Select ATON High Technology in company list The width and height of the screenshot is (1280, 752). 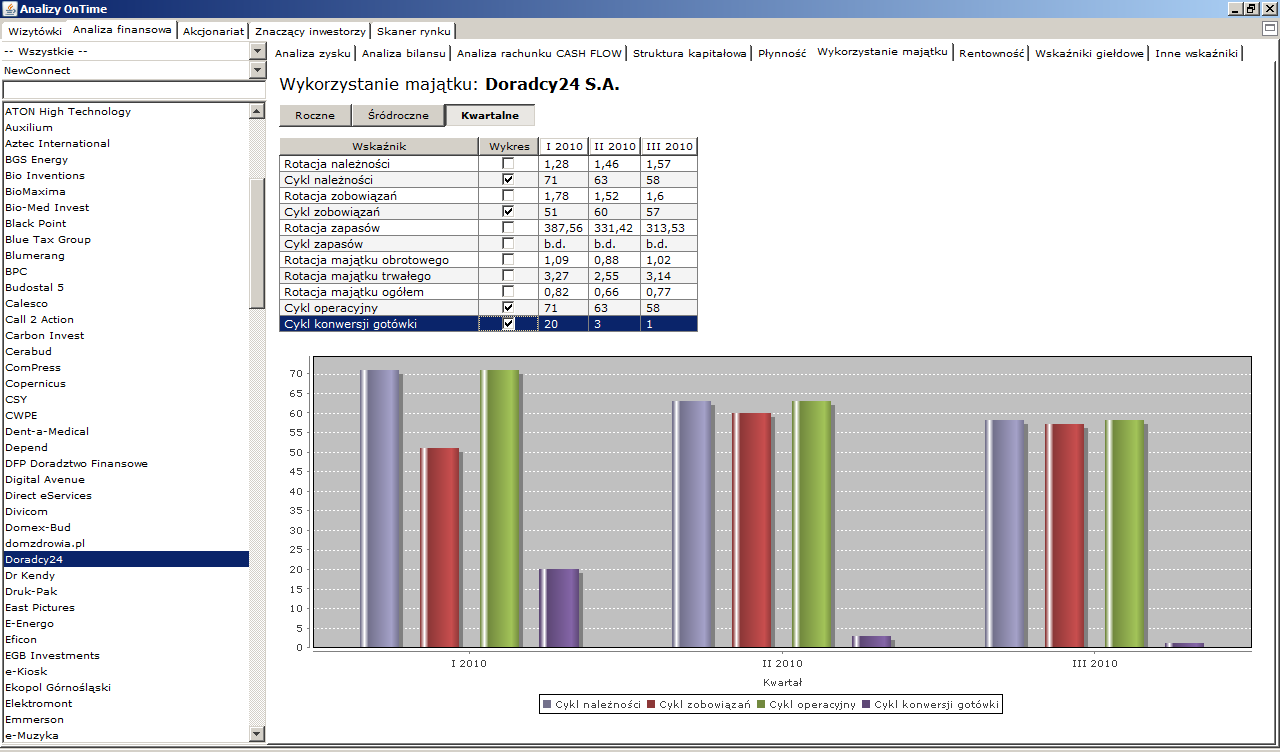point(124,111)
